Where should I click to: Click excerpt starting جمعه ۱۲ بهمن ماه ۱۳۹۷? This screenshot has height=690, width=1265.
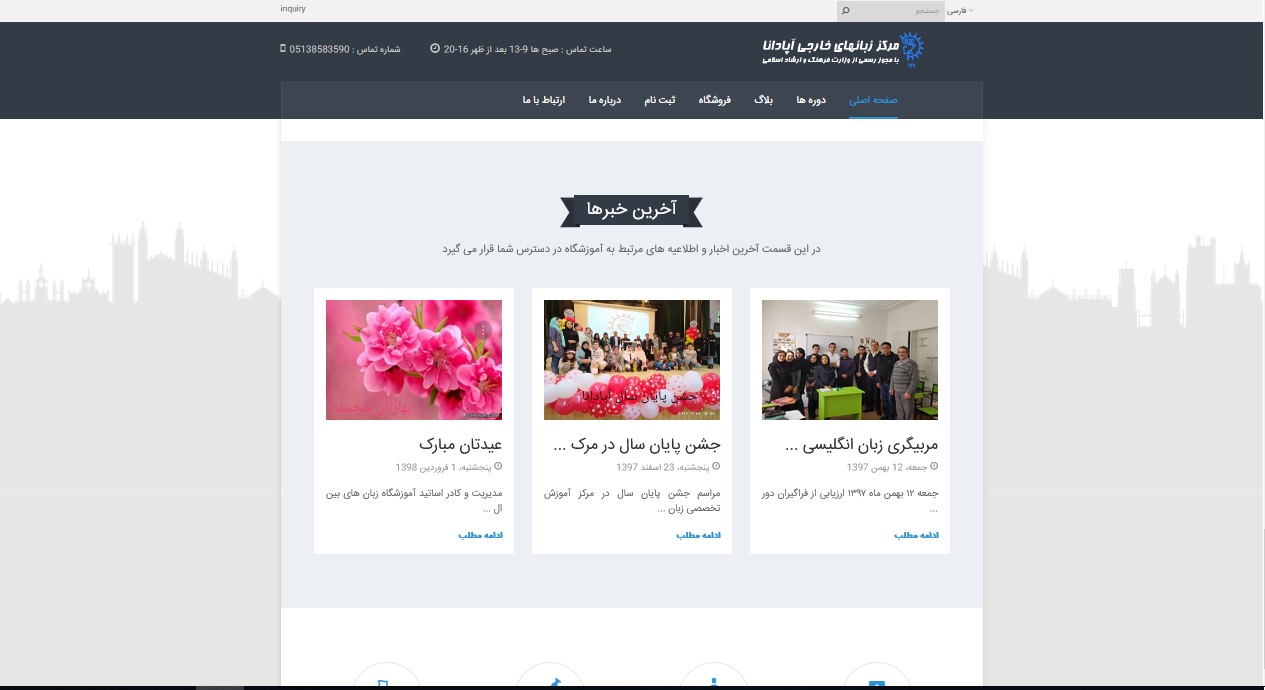point(850,501)
